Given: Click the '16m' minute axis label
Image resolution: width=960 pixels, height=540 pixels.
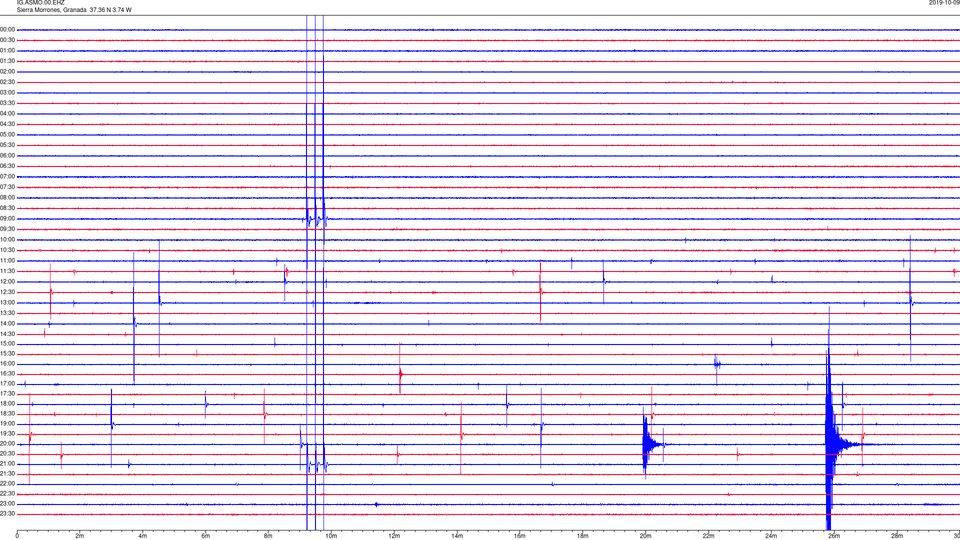Looking at the screenshot, I should pyautogui.click(x=519, y=536).
